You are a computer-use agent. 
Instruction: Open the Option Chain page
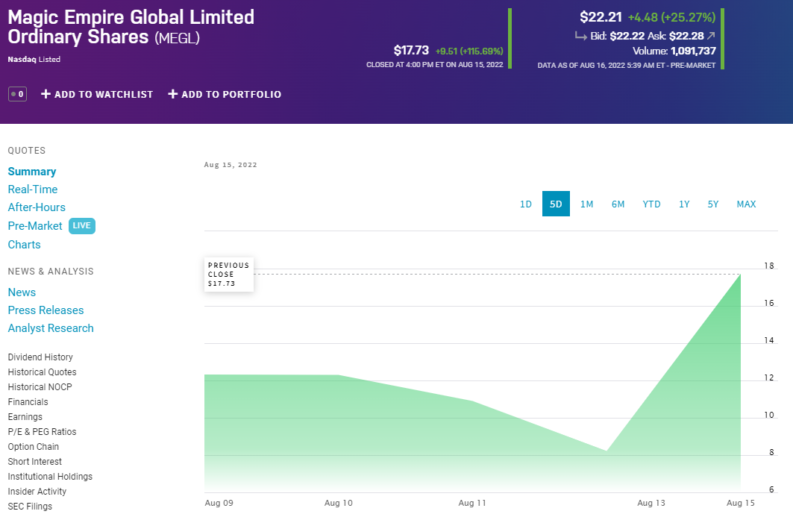(x=33, y=447)
